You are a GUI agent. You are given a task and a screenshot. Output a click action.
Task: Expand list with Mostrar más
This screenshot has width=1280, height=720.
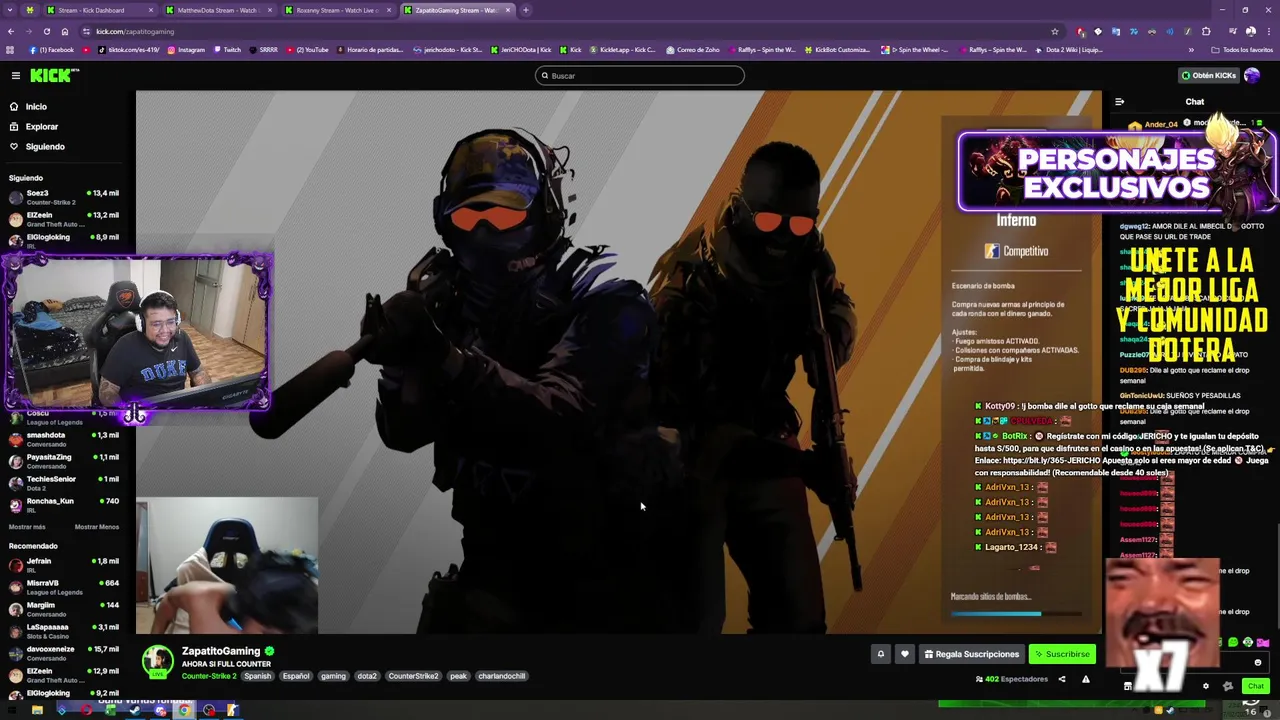point(27,527)
